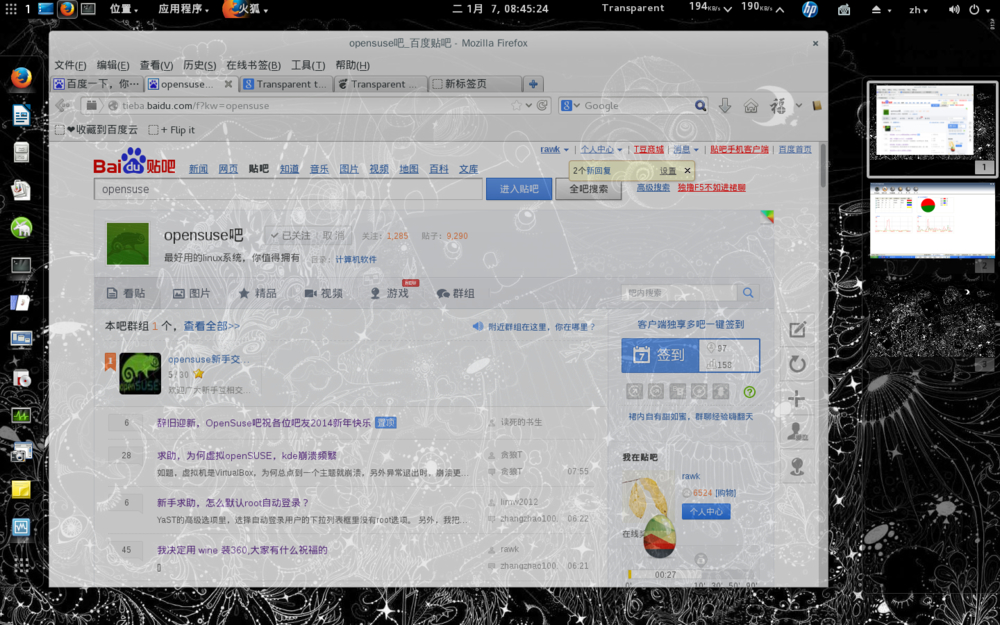Click the plus icon on the right sidebar
The image size is (1000, 625).
[x=797, y=399]
